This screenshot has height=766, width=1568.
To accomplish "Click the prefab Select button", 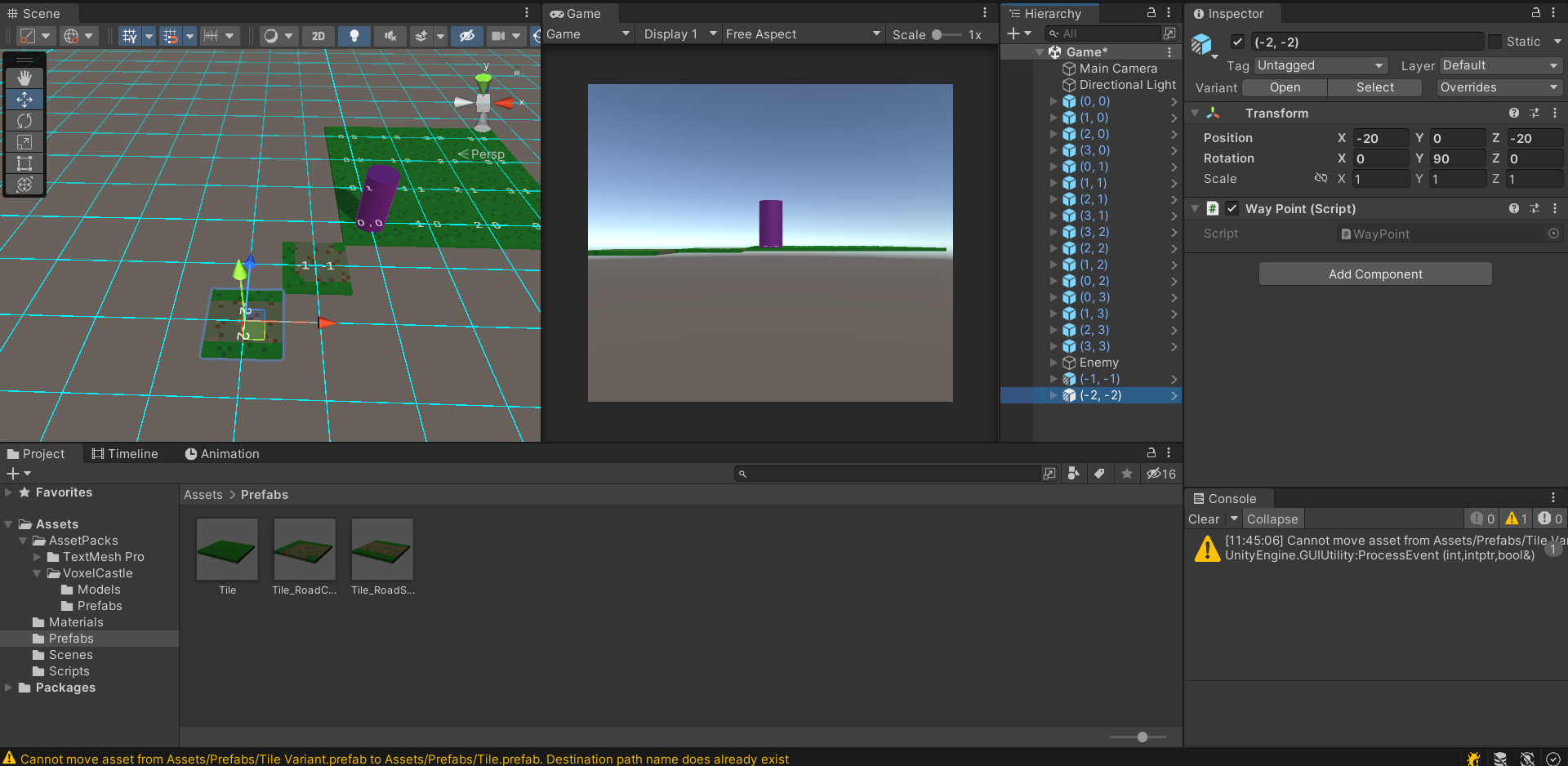I will coord(1375,87).
